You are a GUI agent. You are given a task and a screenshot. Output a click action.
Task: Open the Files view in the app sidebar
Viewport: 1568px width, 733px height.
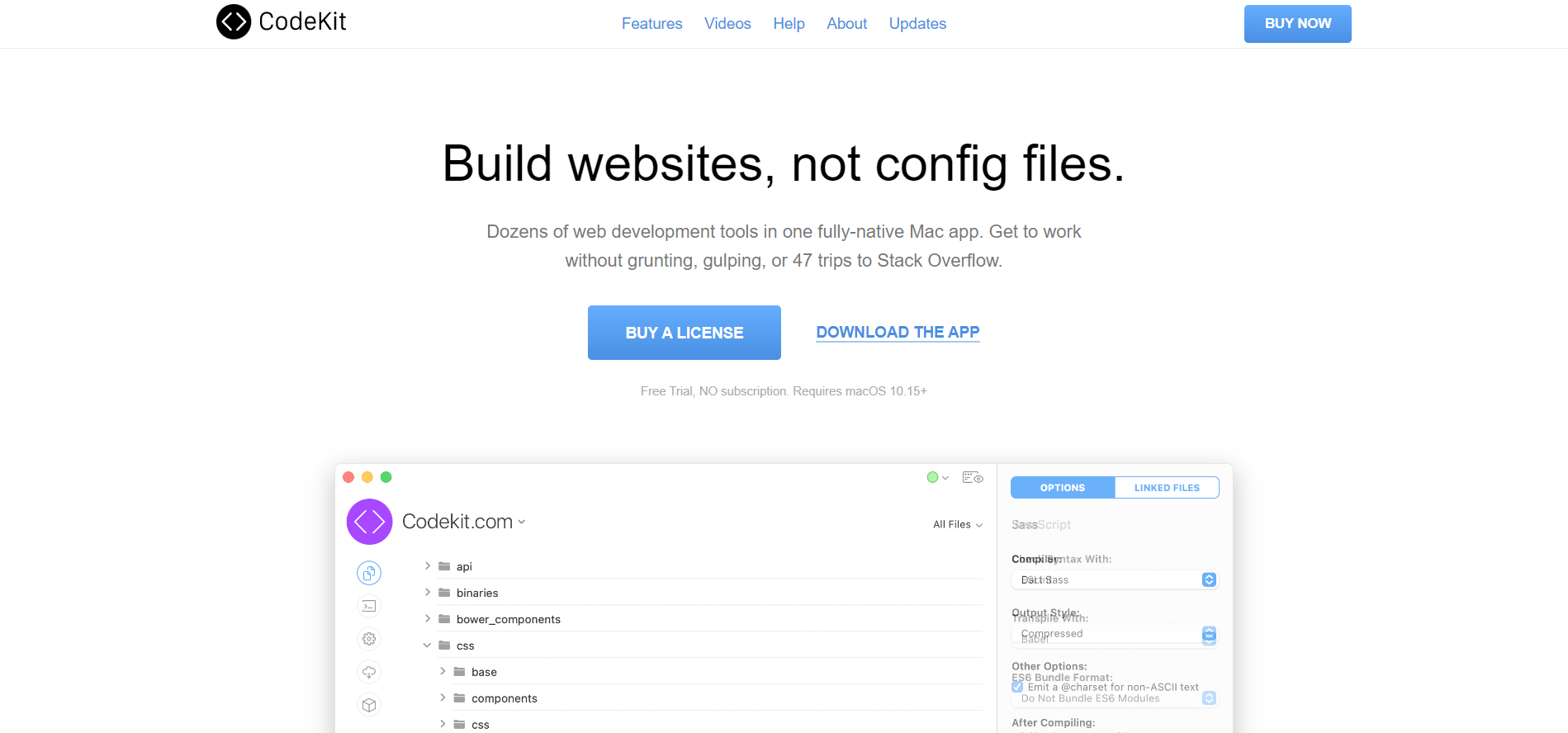coord(369,573)
